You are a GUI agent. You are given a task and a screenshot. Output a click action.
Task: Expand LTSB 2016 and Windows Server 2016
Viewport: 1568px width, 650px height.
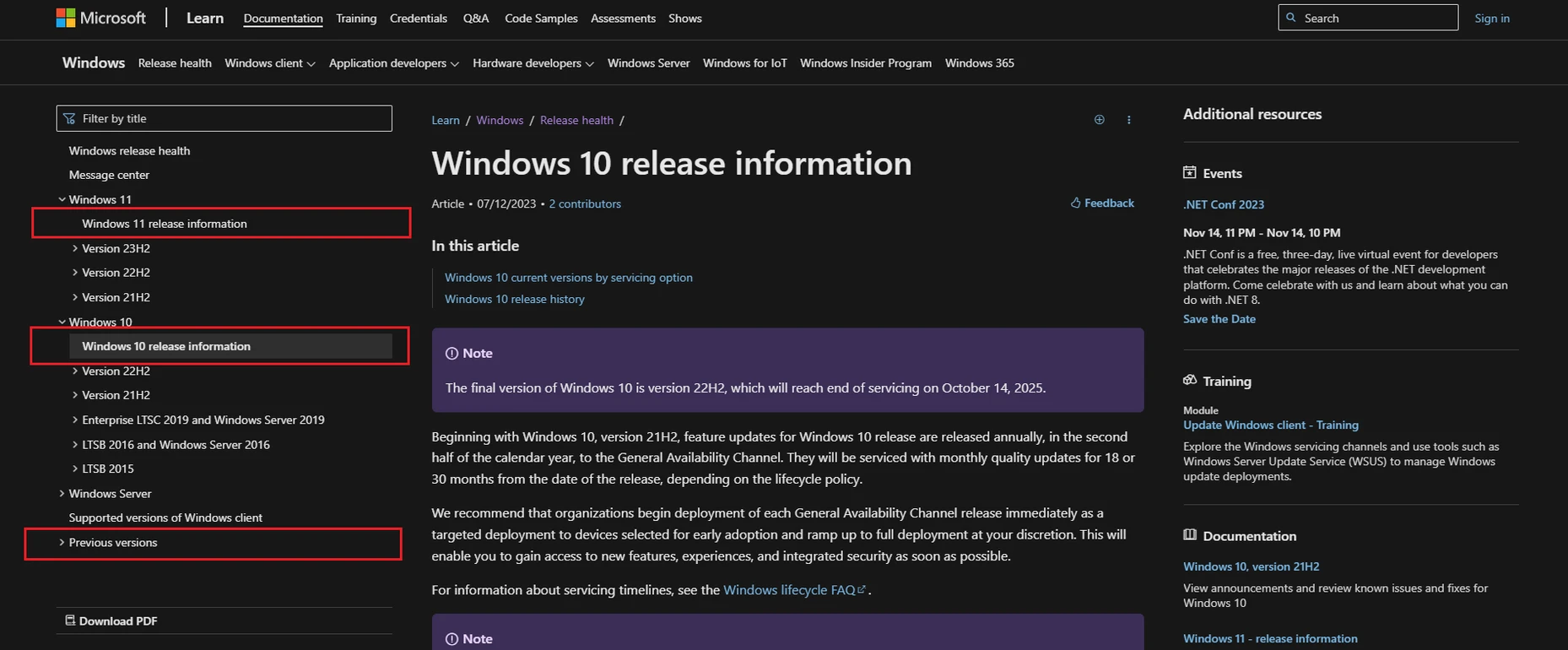75,444
